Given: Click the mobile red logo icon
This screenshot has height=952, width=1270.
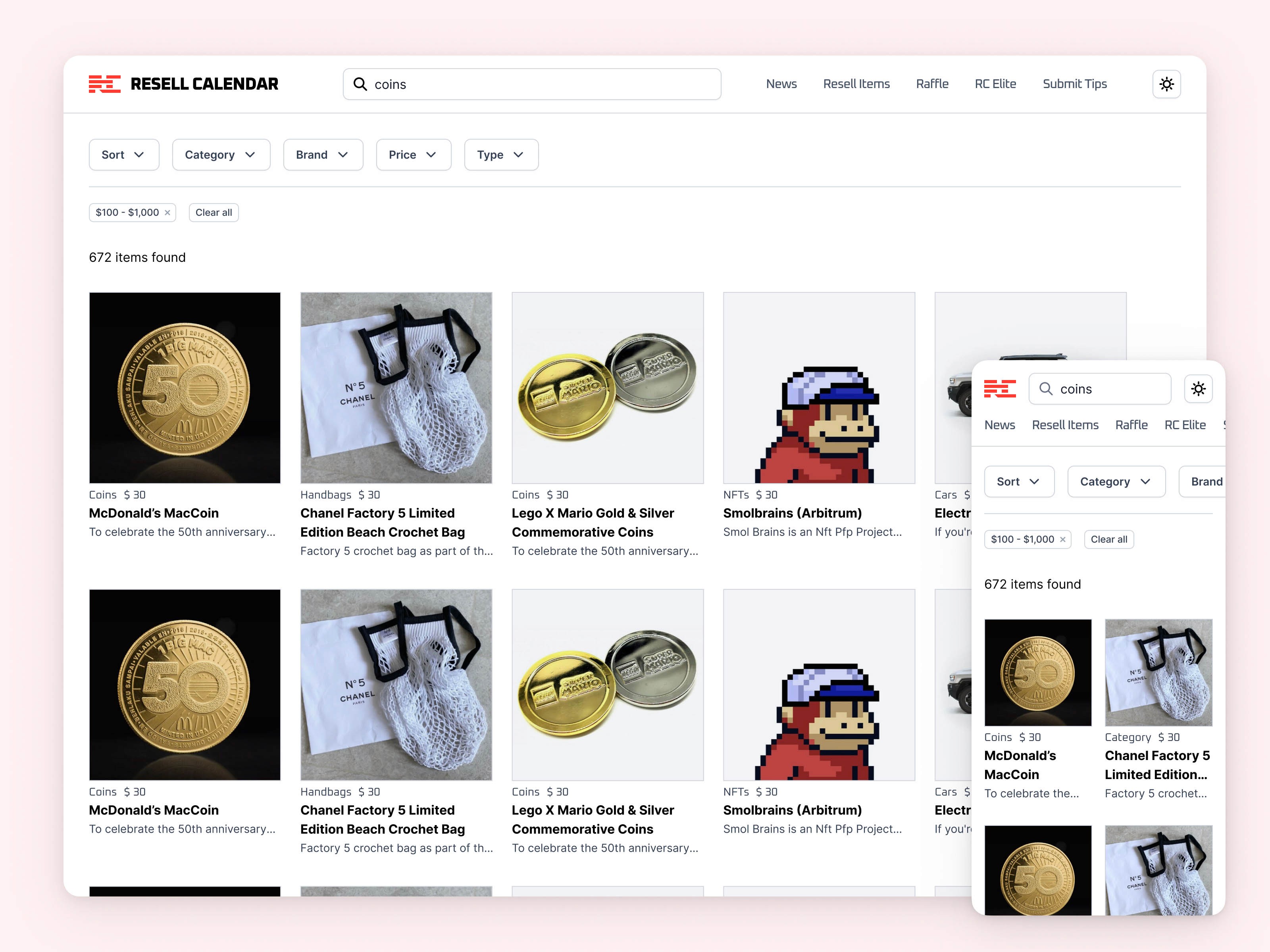Looking at the screenshot, I should point(1000,388).
